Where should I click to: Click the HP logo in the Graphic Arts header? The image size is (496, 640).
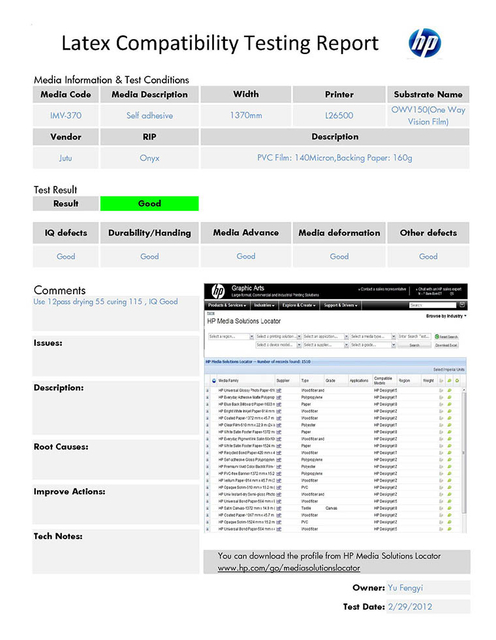pyautogui.click(x=218, y=291)
